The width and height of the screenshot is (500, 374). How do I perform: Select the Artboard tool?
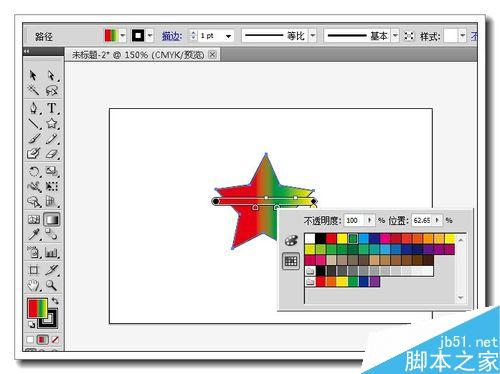(33, 270)
